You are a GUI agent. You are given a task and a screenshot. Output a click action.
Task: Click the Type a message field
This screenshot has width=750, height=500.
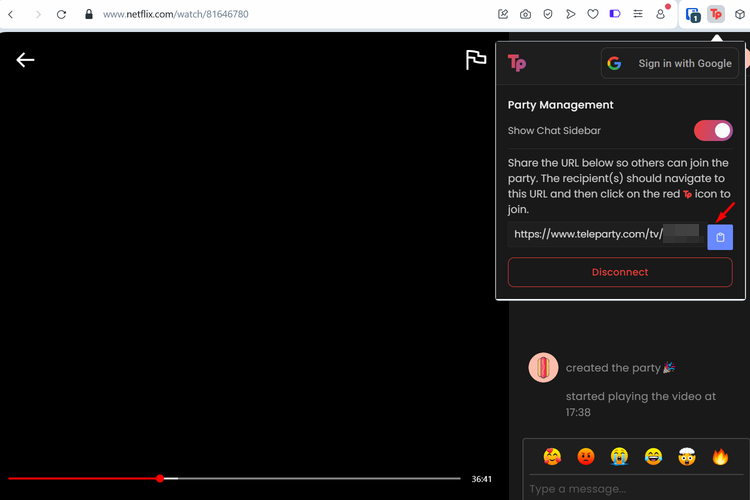(x=636, y=489)
